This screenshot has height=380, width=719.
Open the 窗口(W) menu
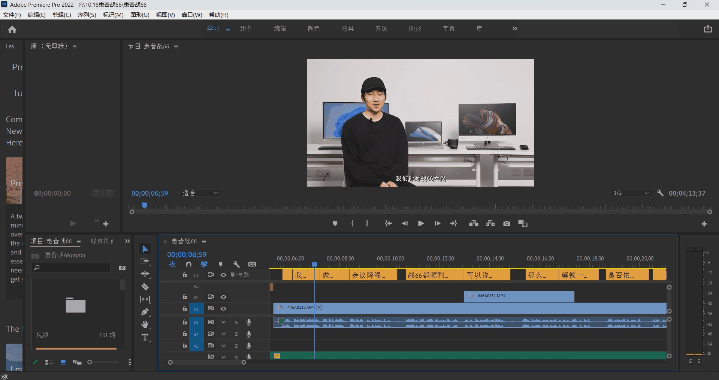click(192, 15)
